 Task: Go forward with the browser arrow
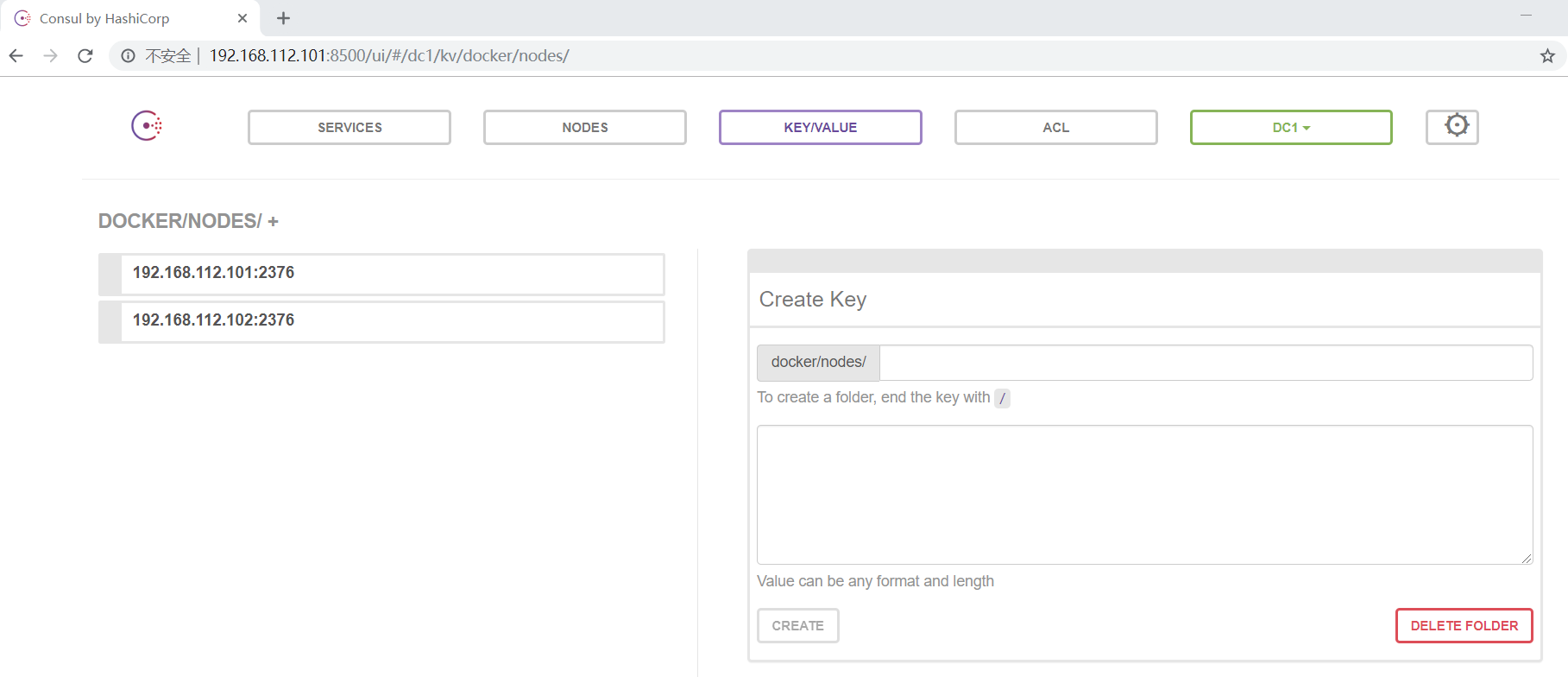pos(51,56)
